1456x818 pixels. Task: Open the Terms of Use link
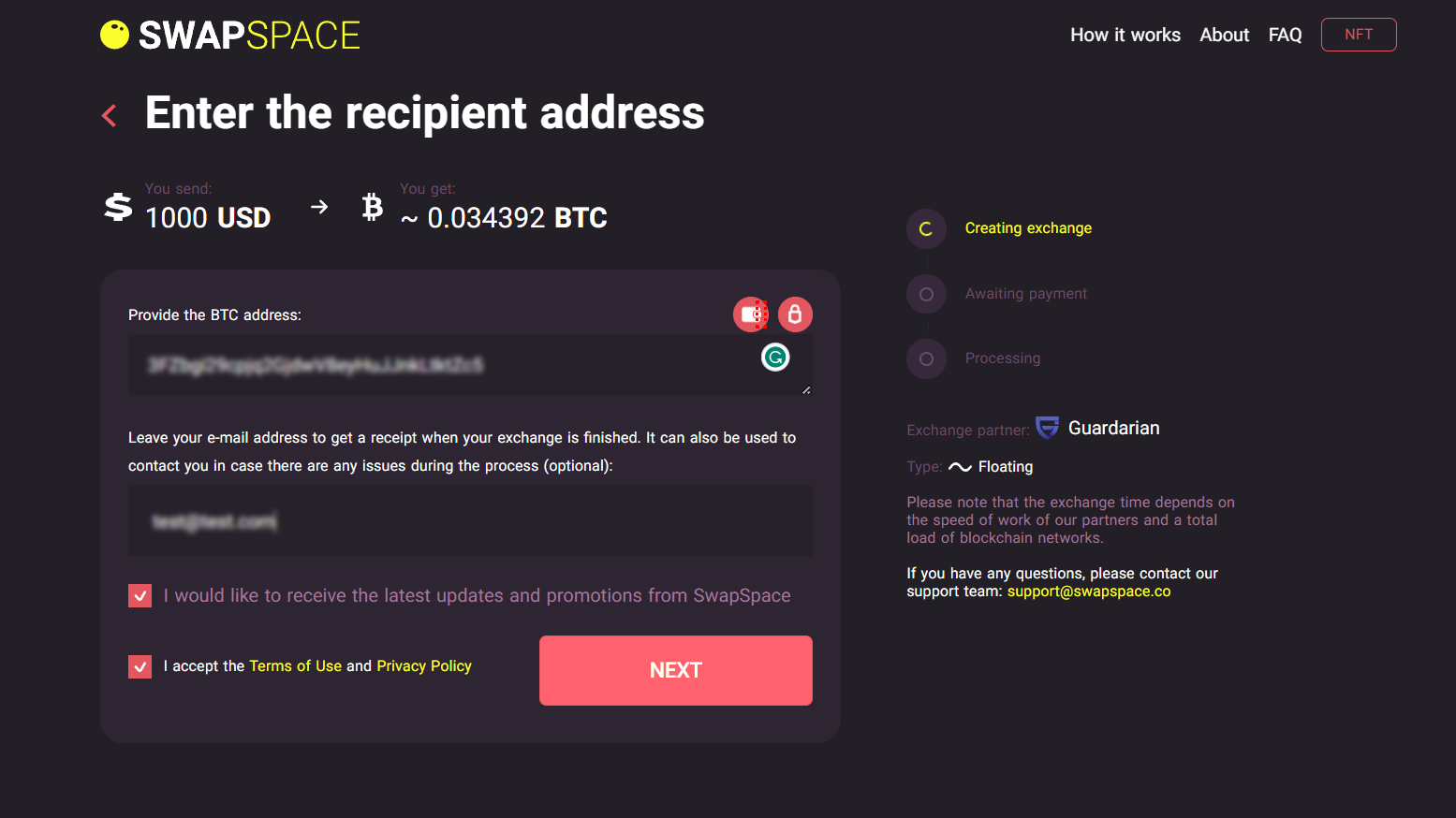pos(295,666)
